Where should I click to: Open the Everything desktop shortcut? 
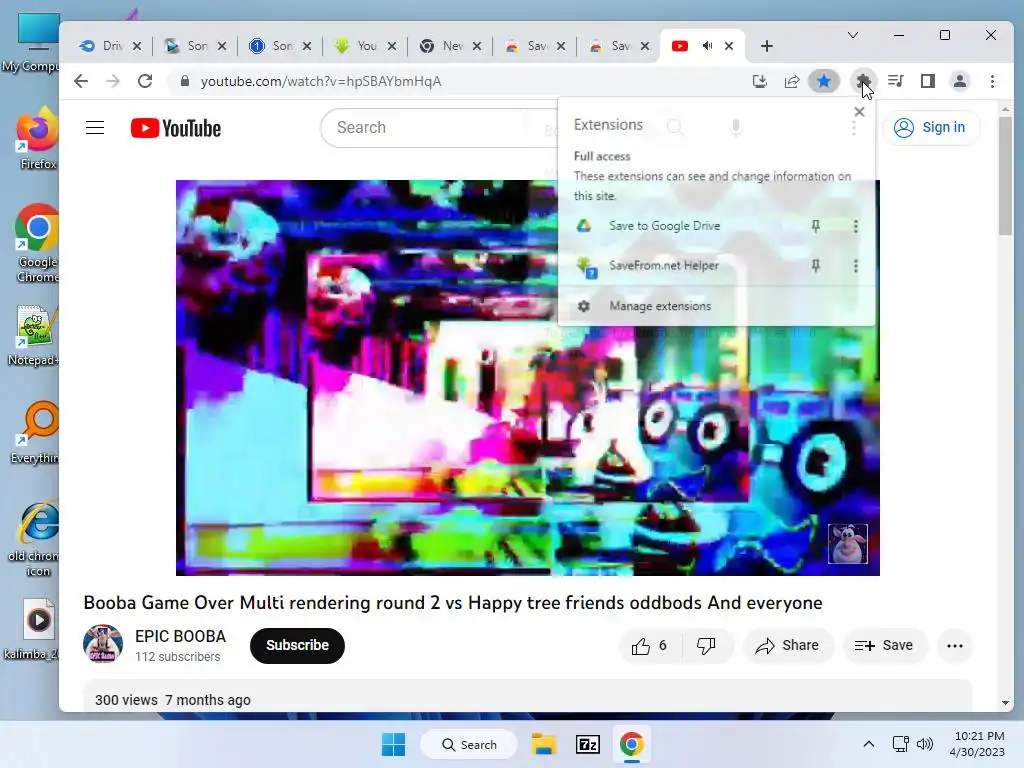coord(37,432)
